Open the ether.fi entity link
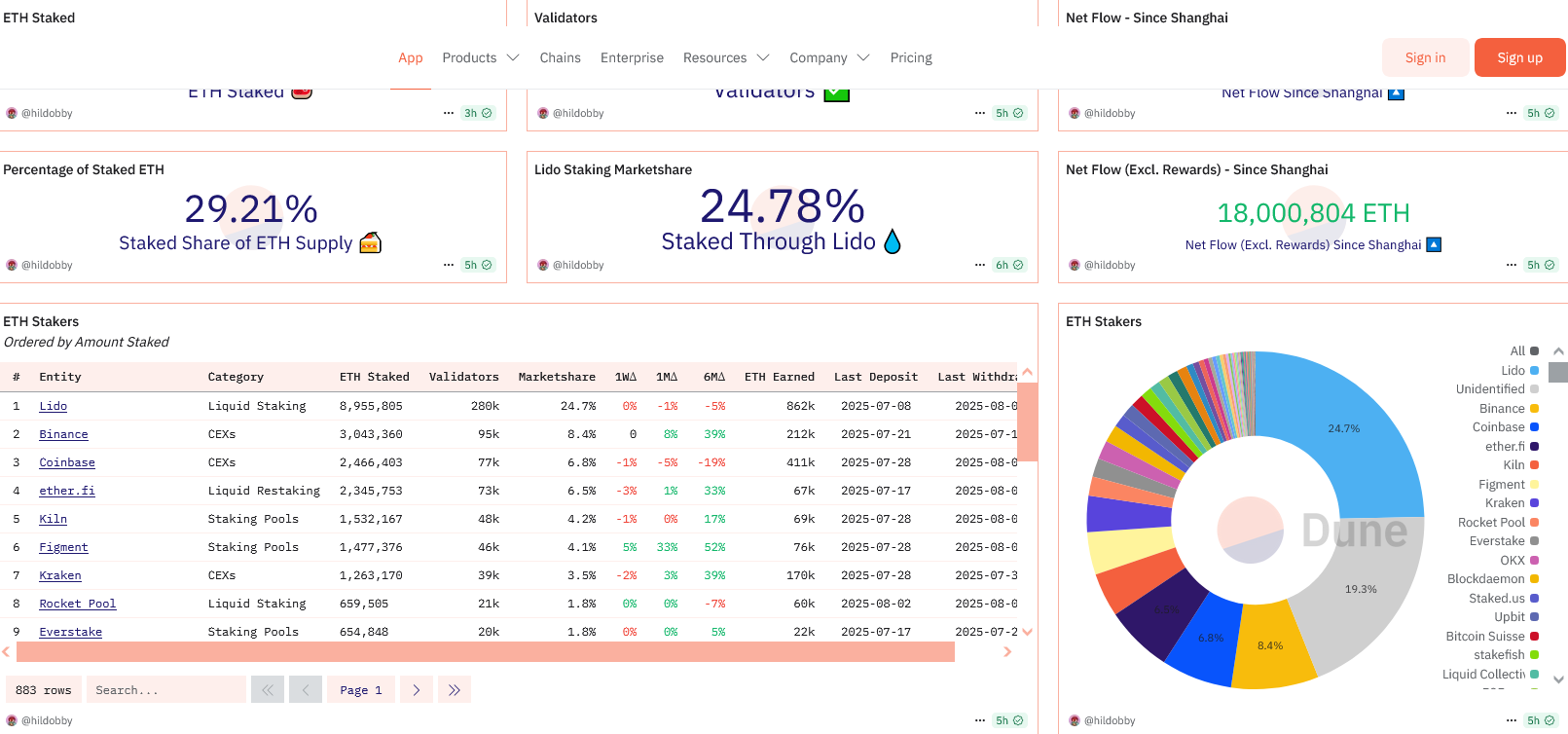Viewport: 1568px width, 734px height. (67, 491)
